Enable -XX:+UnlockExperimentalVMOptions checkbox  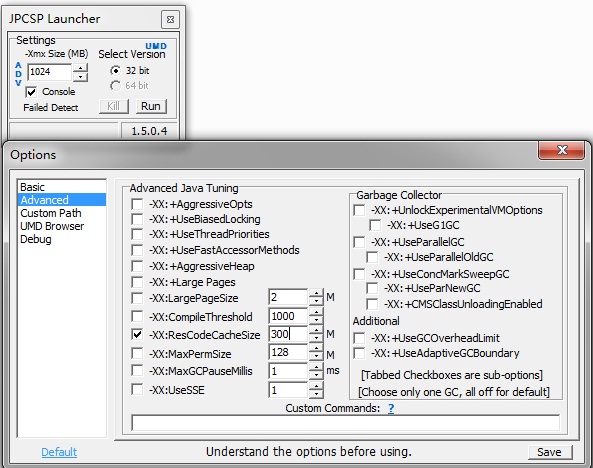[x=359, y=210]
